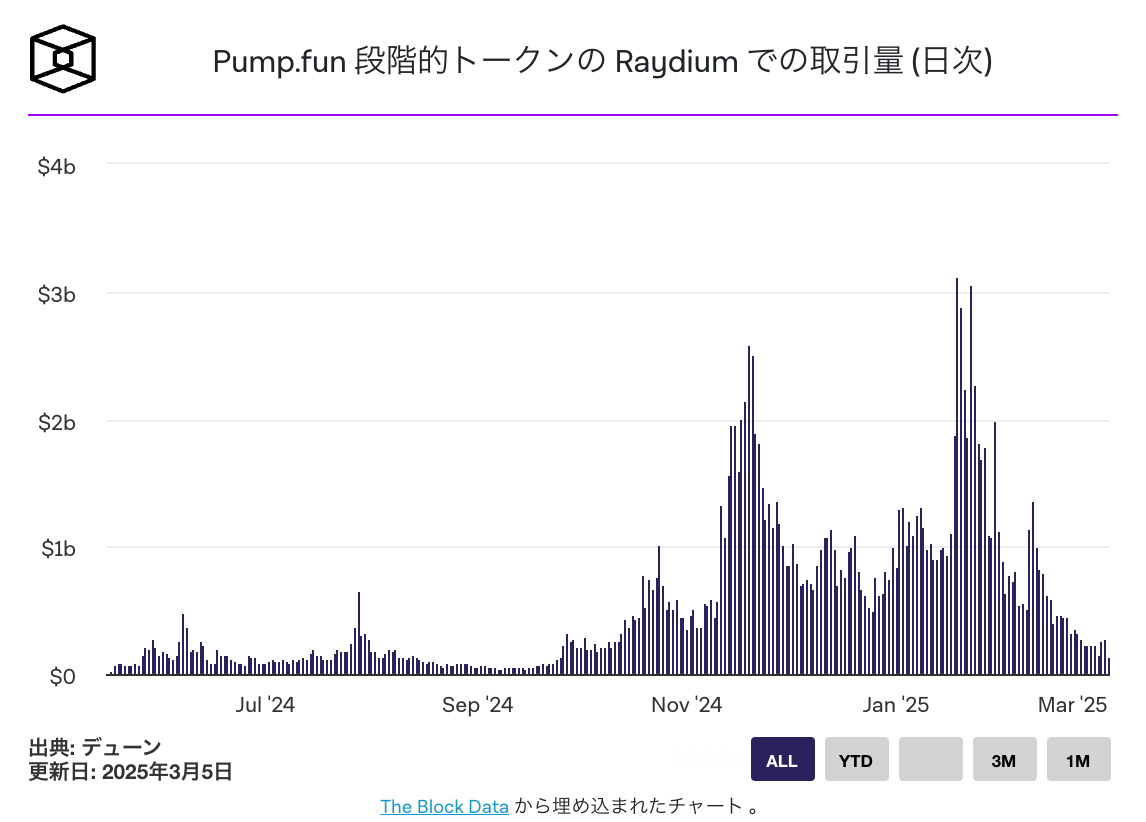The width and height of the screenshot is (1146, 822).
Task: Click the tallest bar above $3b
Action: pos(957,476)
